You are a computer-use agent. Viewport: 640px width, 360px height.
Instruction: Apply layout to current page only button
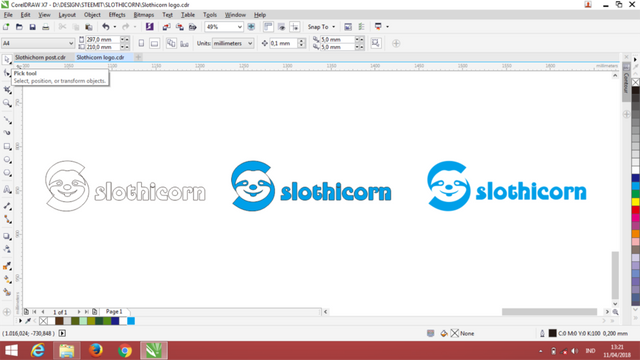pos(184,43)
